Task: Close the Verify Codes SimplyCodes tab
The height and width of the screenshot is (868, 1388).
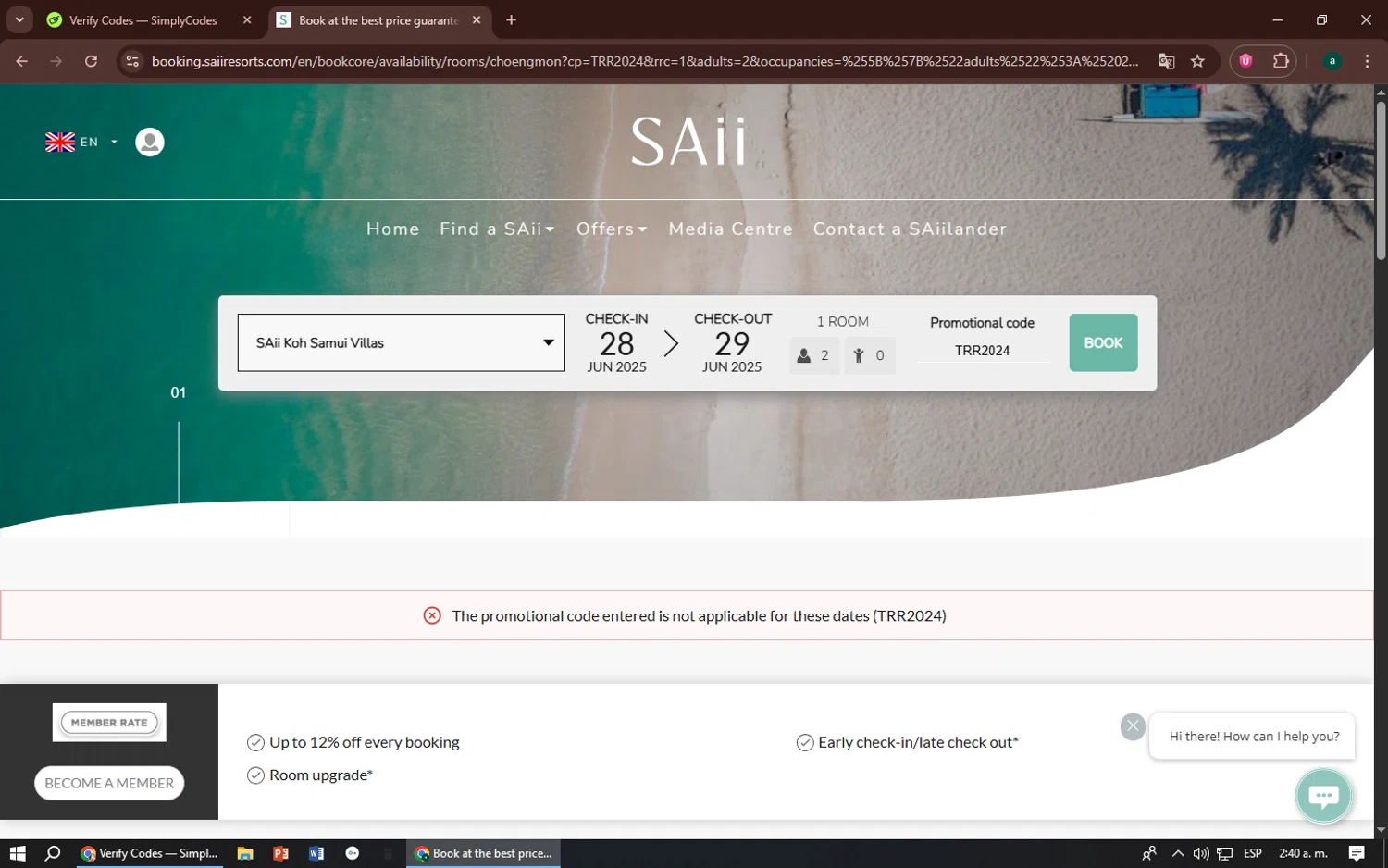Action: click(247, 20)
